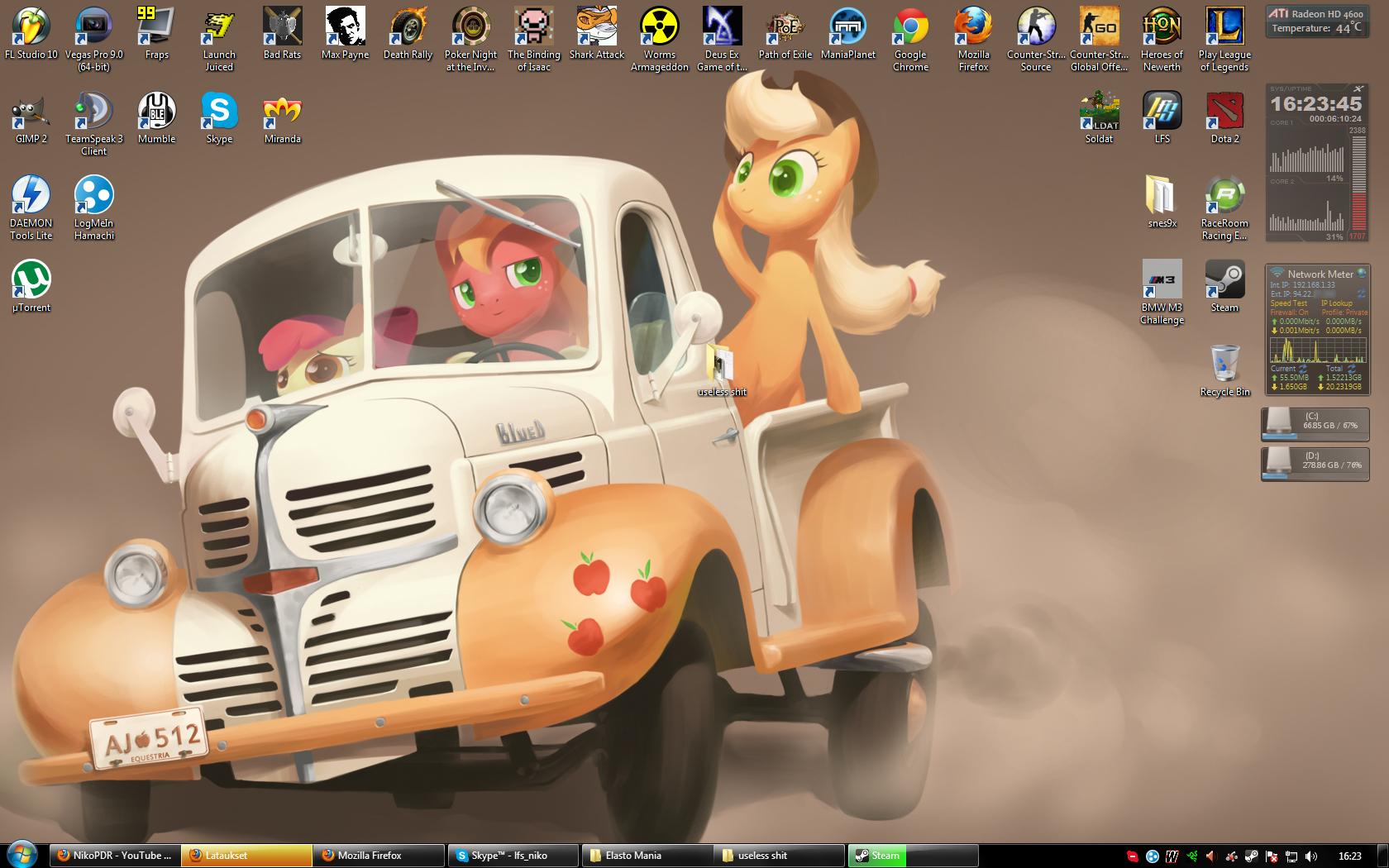This screenshot has width=1389, height=868.
Task: Click the Steam shortcut on the desktop
Action: pyautogui.click(x=1225, y=286)
